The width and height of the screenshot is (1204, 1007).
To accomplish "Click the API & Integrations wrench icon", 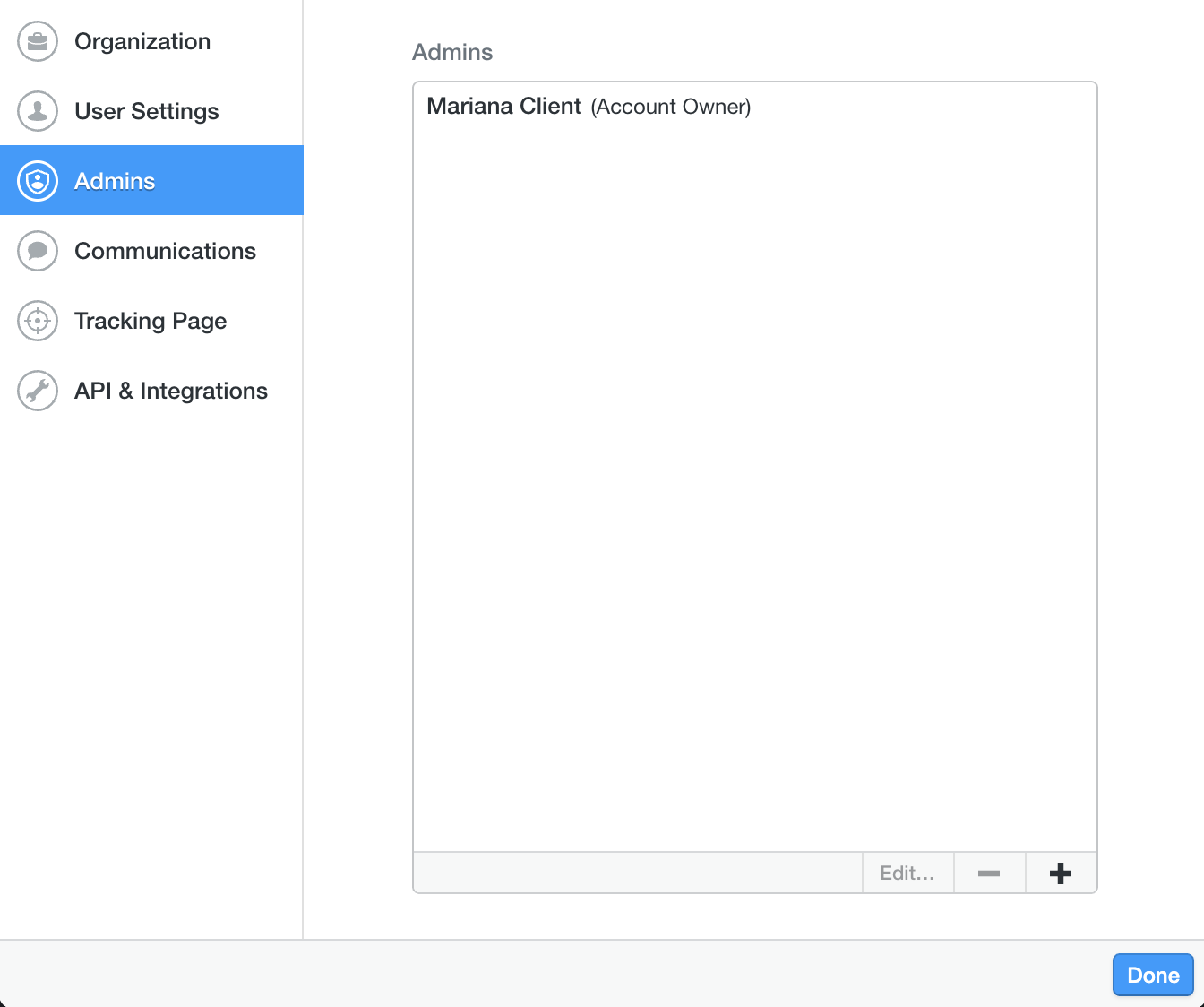I will [38, 391].
